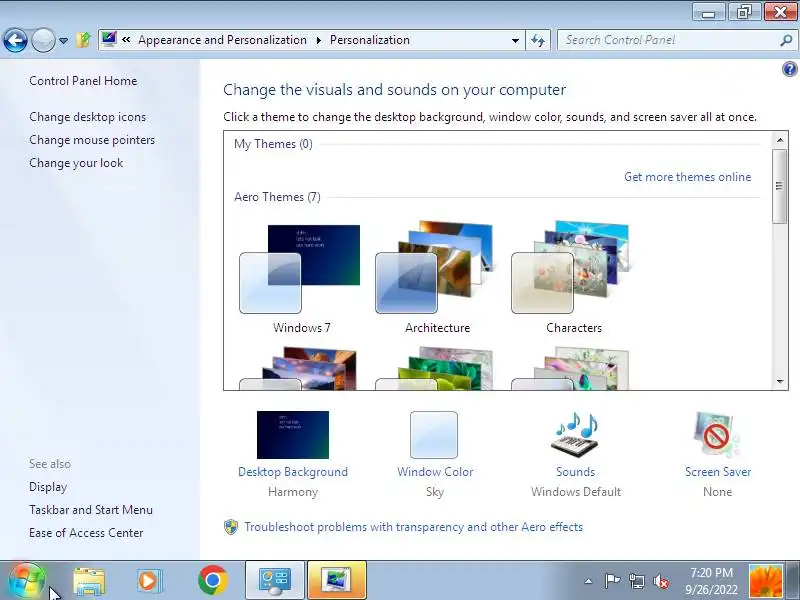
Task: Open Change your look
Action: coord(76,163)
